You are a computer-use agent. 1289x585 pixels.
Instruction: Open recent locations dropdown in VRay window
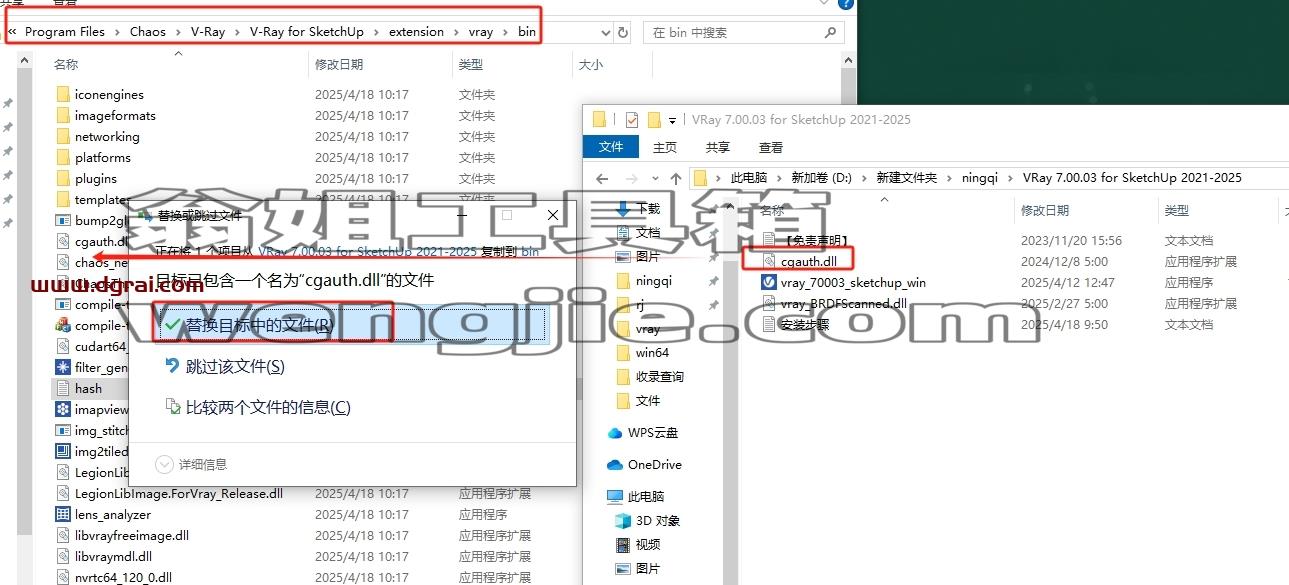coord(655,179)
